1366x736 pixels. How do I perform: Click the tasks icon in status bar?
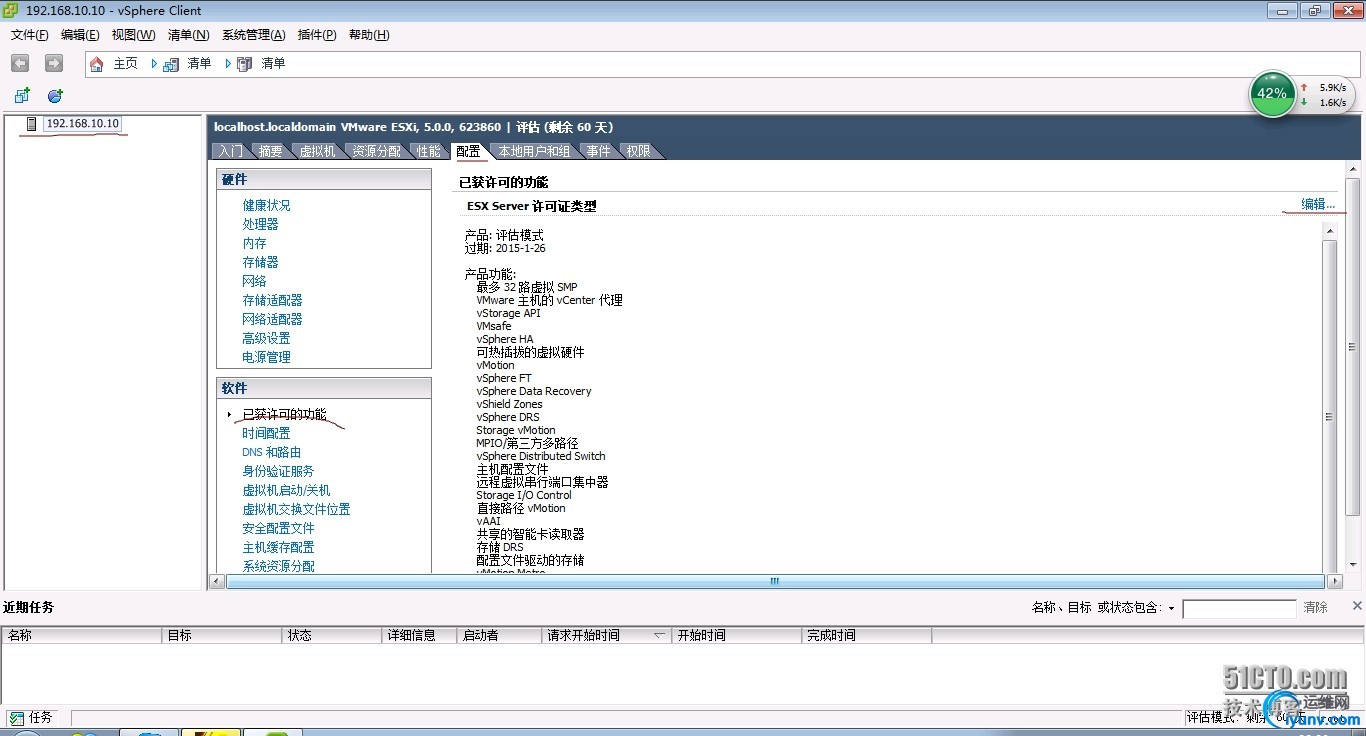(x=17, y=718)
